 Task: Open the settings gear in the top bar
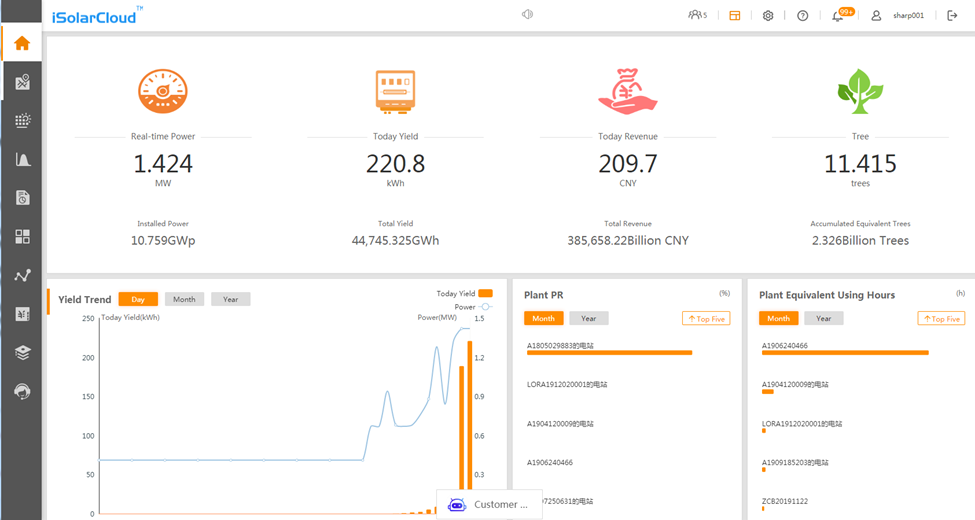[x=768, y=16]
